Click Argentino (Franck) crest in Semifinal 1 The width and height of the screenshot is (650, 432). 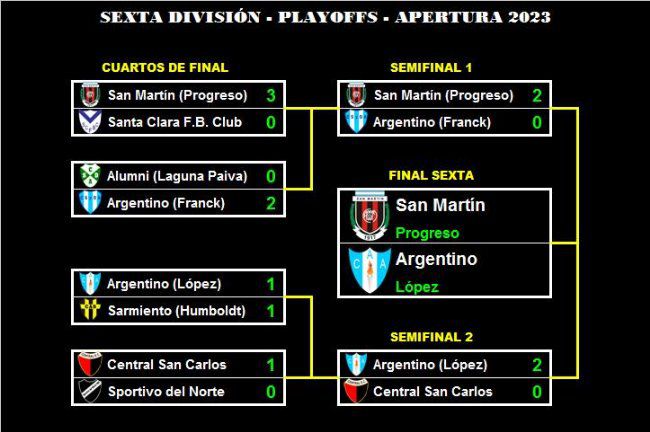356,121
